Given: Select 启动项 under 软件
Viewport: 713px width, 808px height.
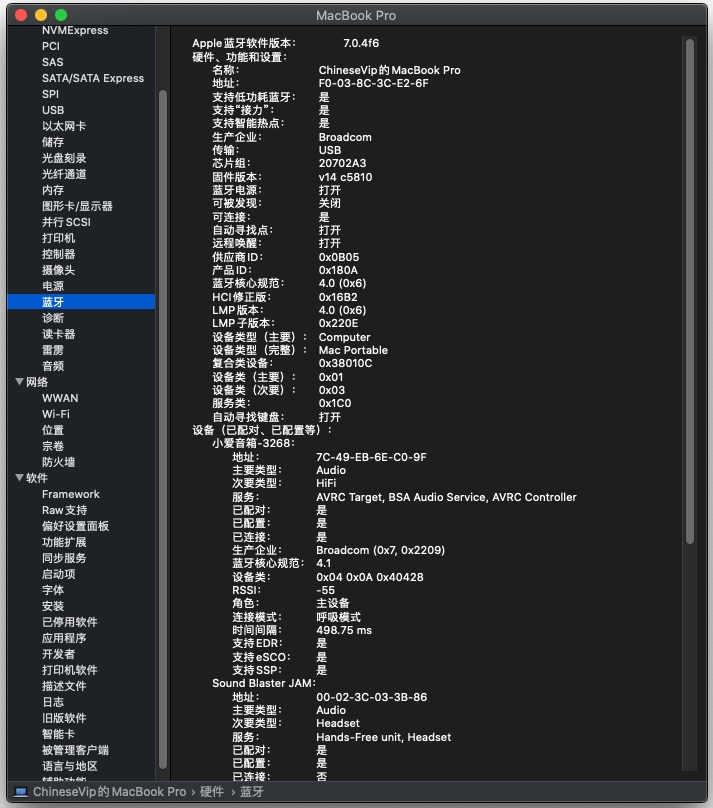Looking at the screenshot, I should pos(58,574).
